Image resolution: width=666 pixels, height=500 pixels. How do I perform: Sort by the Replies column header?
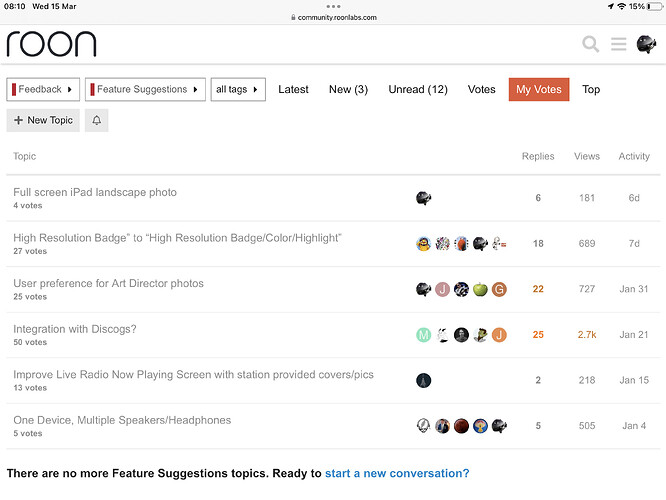tap(538, 156)
